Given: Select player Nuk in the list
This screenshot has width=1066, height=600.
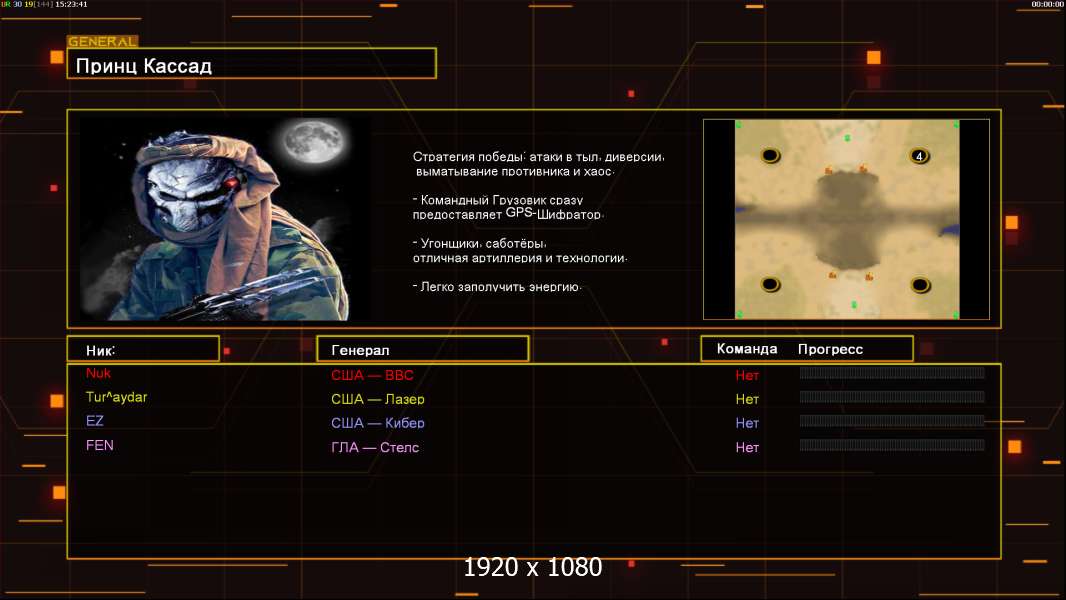Looking at the screenshot, I should (98, 373).
